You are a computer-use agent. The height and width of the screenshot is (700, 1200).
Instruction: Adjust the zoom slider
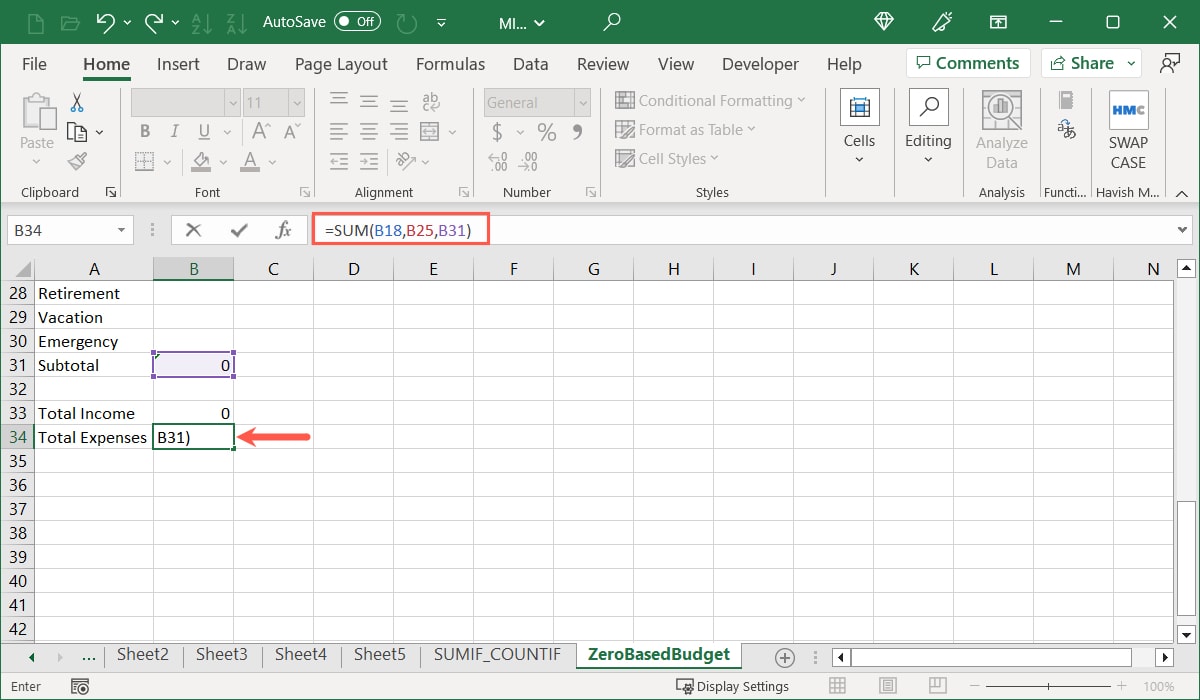pyautogui.click(x=1047, y=686)
